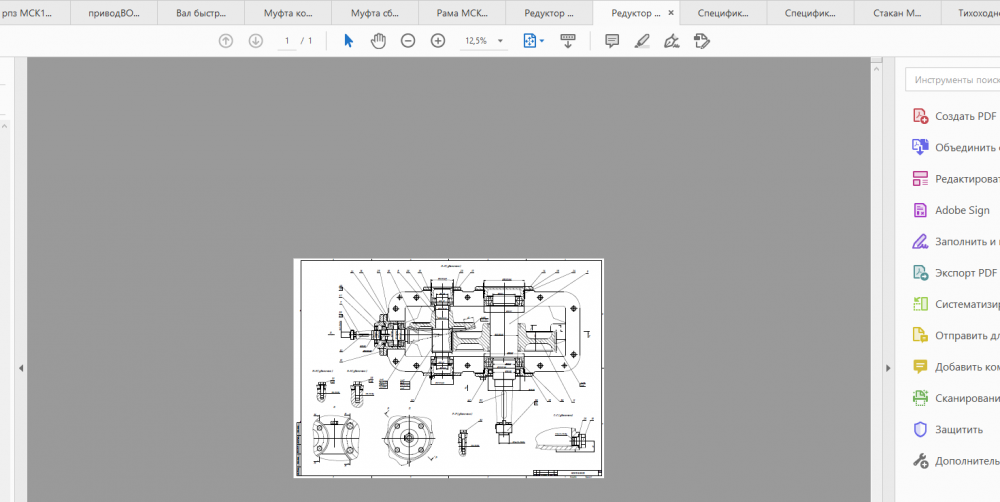Expand the left navigation pane arrow
1000x502 pixels.
pos(21,368)
